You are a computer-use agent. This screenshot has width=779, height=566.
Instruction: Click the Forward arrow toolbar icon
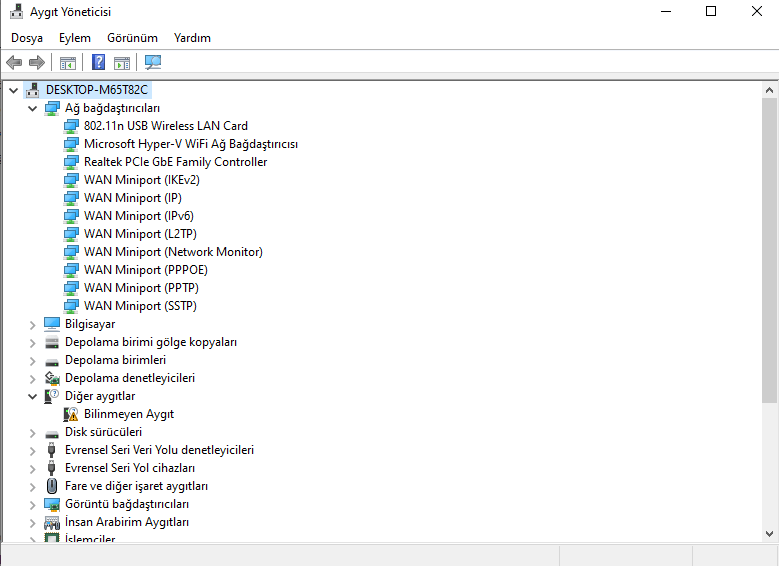(x=37, y=63)
